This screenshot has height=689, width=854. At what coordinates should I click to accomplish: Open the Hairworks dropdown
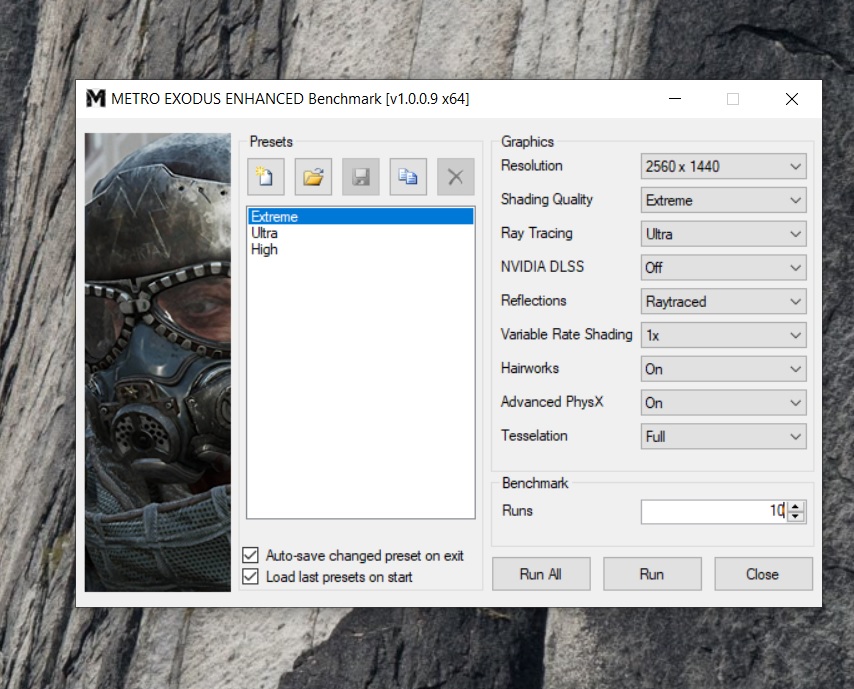pos(723,369)
